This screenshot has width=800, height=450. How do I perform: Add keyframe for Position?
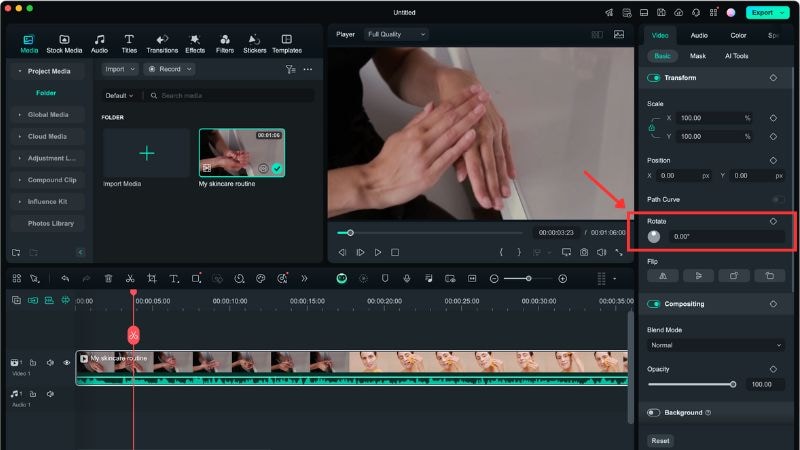click(773, 161)
